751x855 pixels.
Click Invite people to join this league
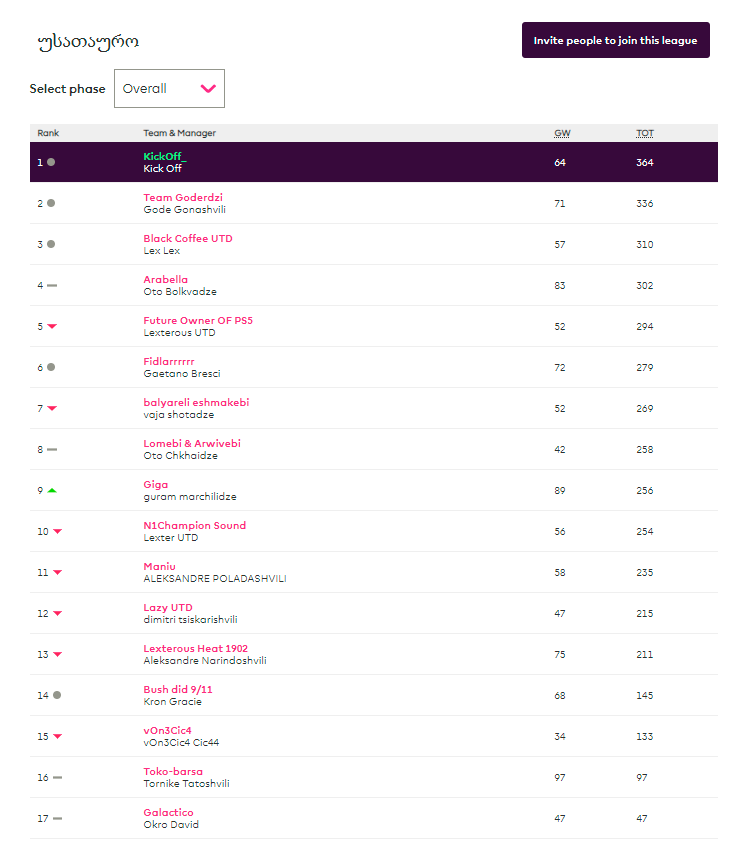coord(615,41)
